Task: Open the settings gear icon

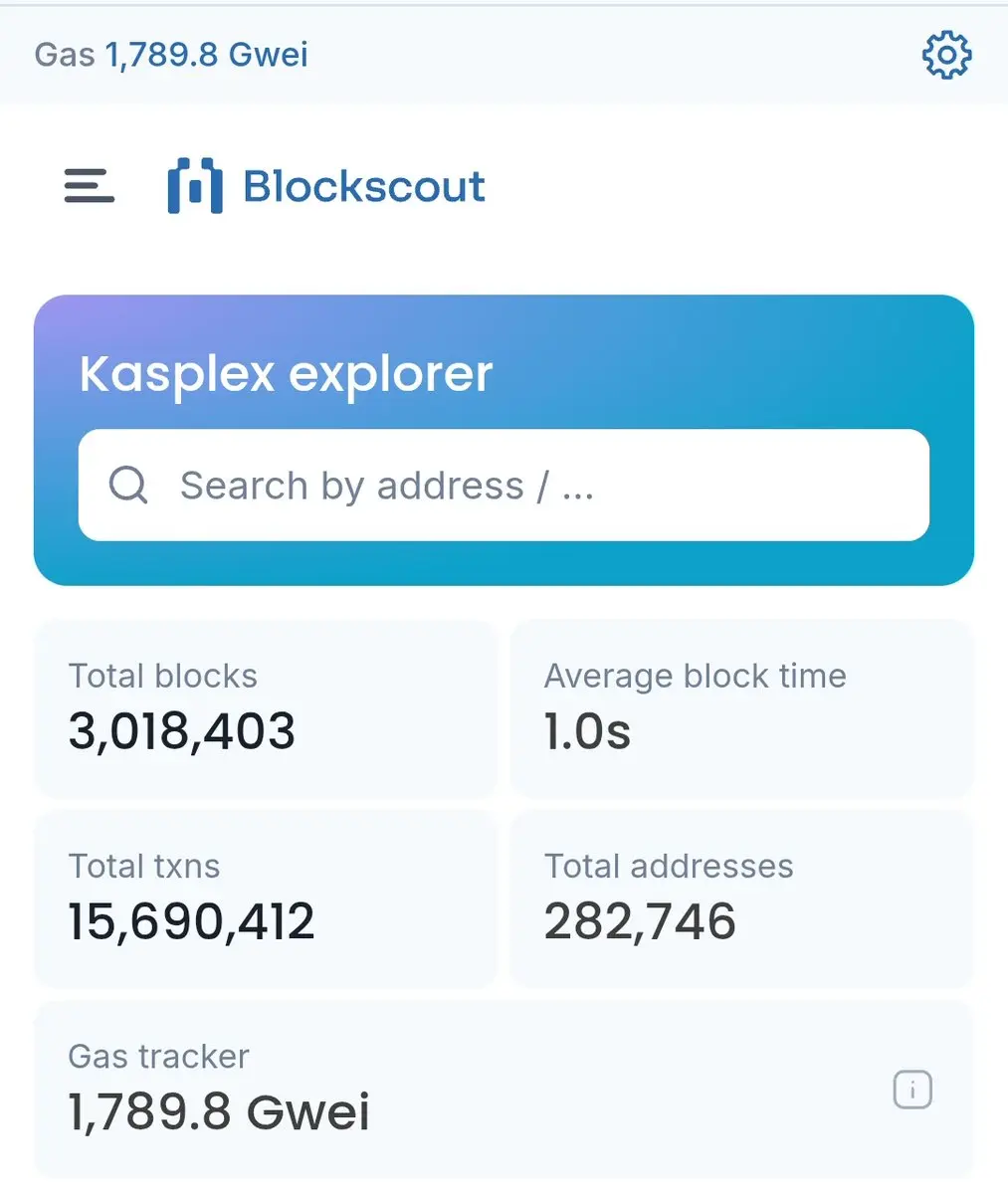Action: coord(946,55)
